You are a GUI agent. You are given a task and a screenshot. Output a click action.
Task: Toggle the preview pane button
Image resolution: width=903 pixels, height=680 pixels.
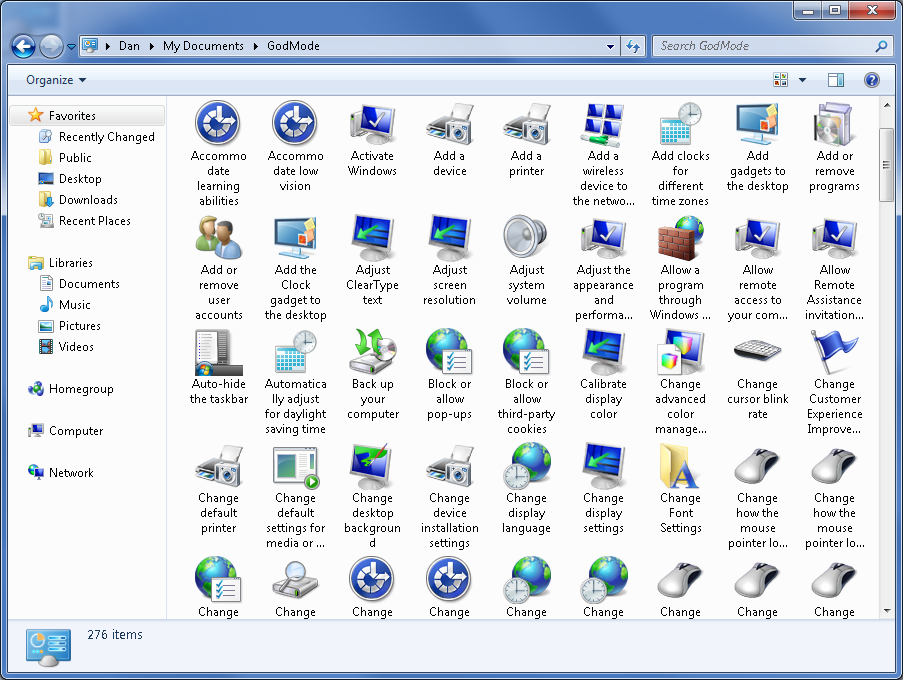pos(836,80)
